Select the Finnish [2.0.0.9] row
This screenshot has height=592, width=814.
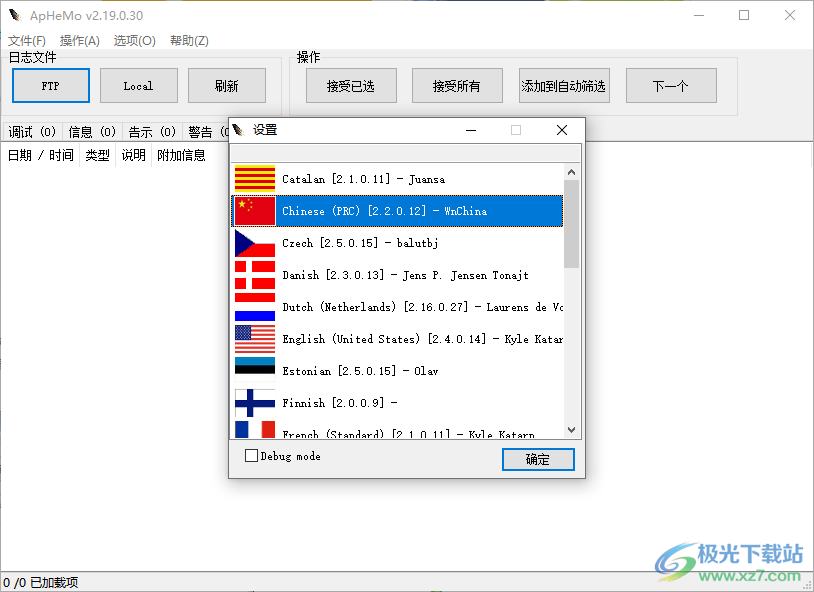(397, 403)
